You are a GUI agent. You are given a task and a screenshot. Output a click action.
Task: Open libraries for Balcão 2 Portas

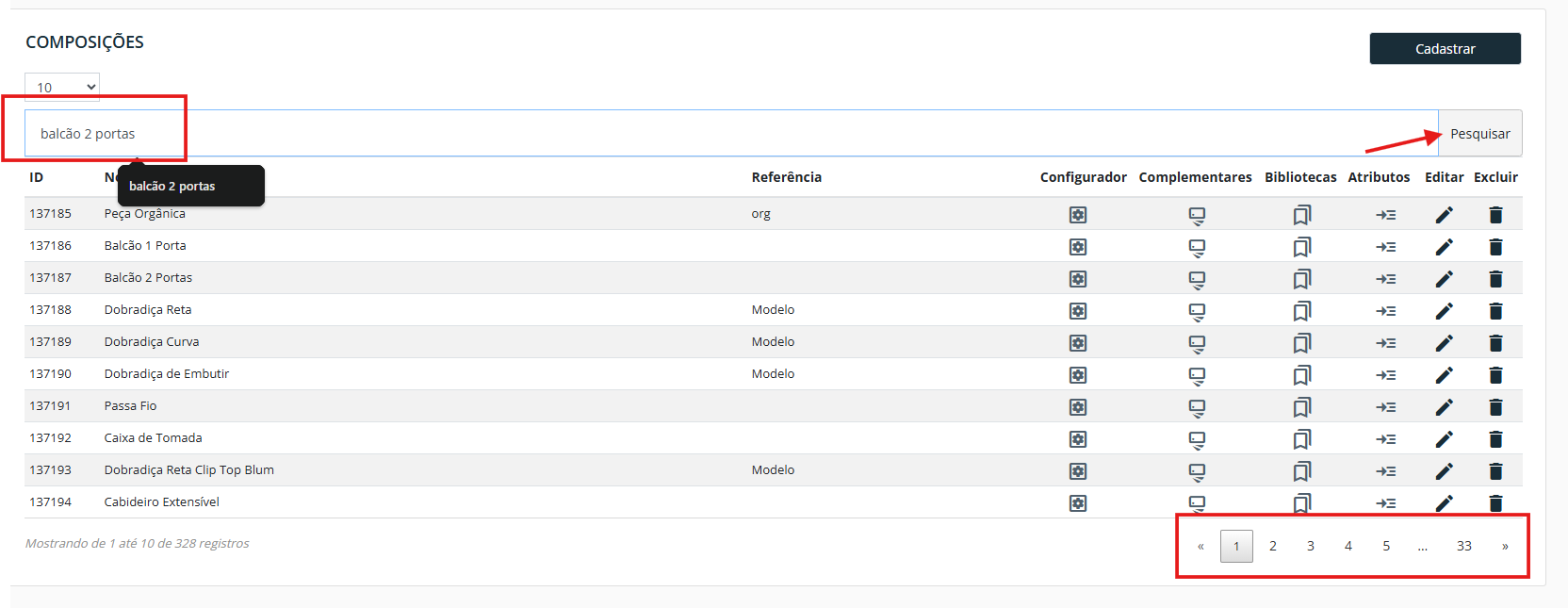coord(1301,279)
